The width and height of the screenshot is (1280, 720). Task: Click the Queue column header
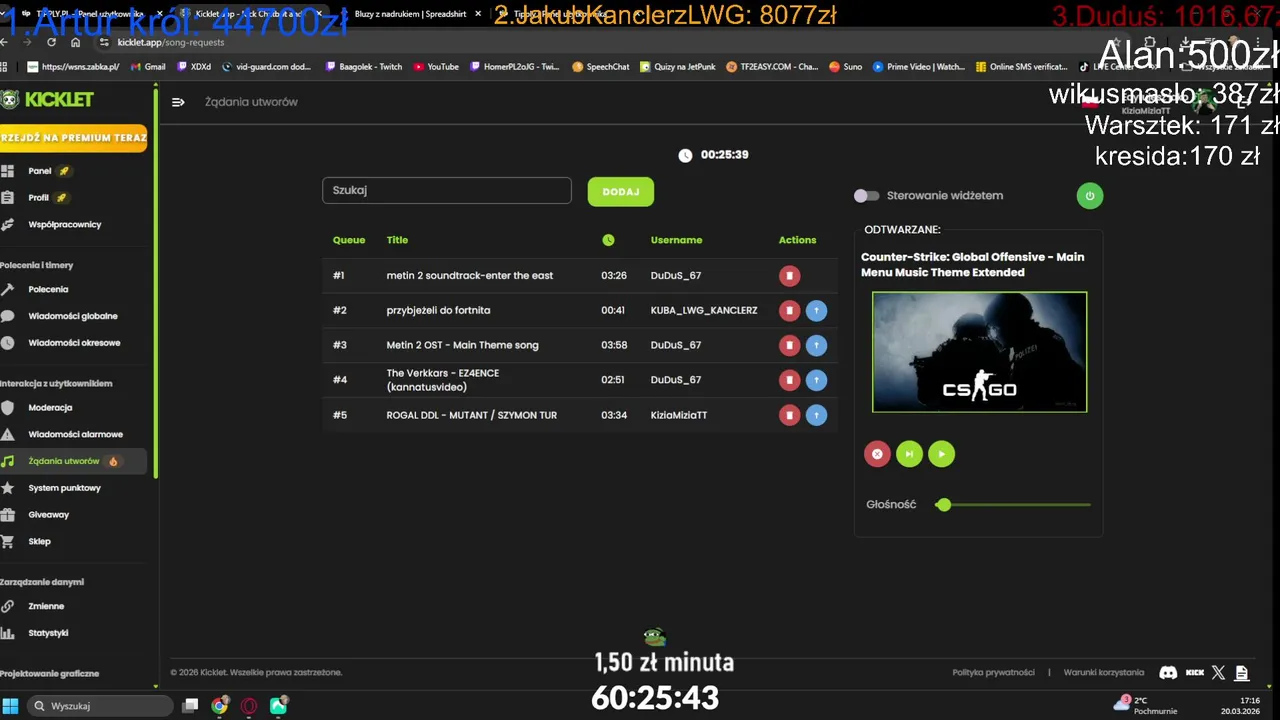pyautogui.click(x=349, y=240)
